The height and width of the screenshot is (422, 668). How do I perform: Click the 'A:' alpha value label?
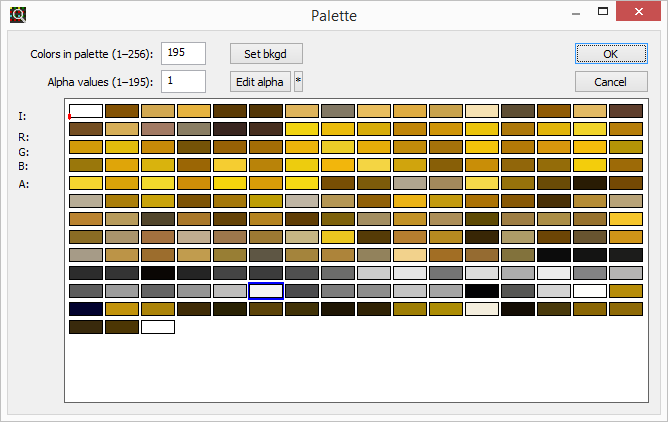pos(23,184)
